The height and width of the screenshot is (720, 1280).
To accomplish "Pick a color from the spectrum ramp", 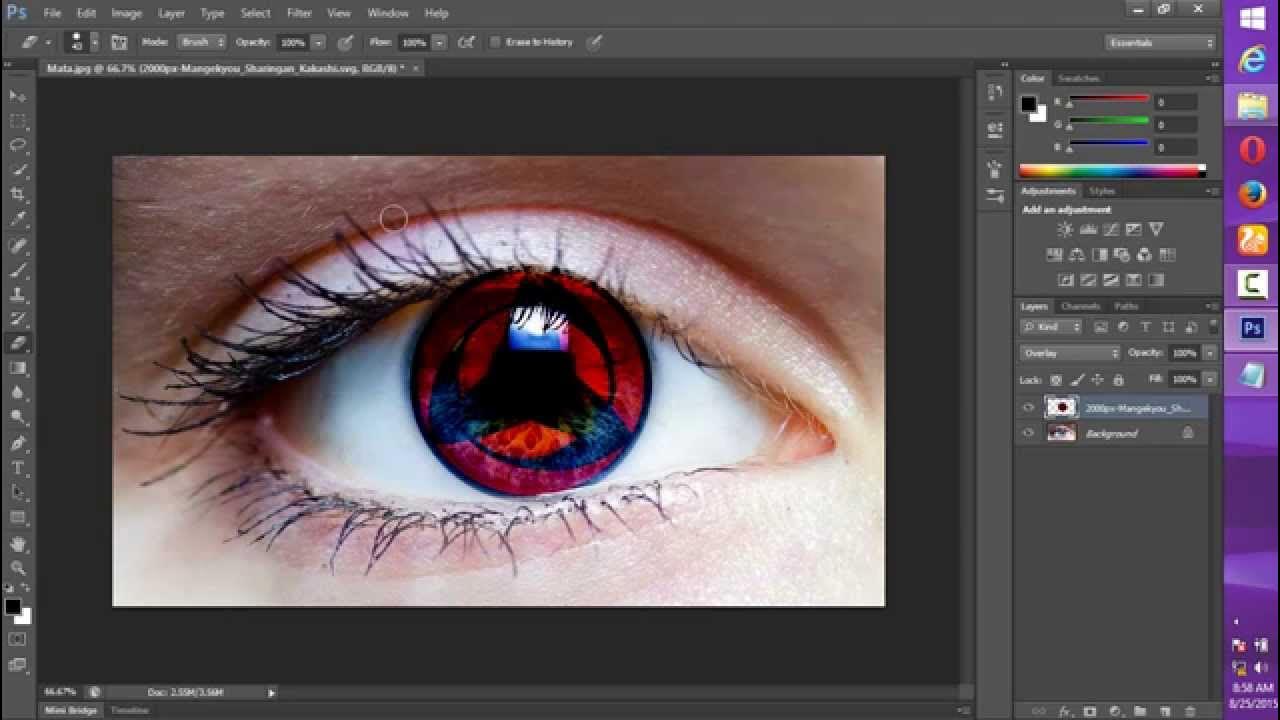I will (x=1112, y=171).
